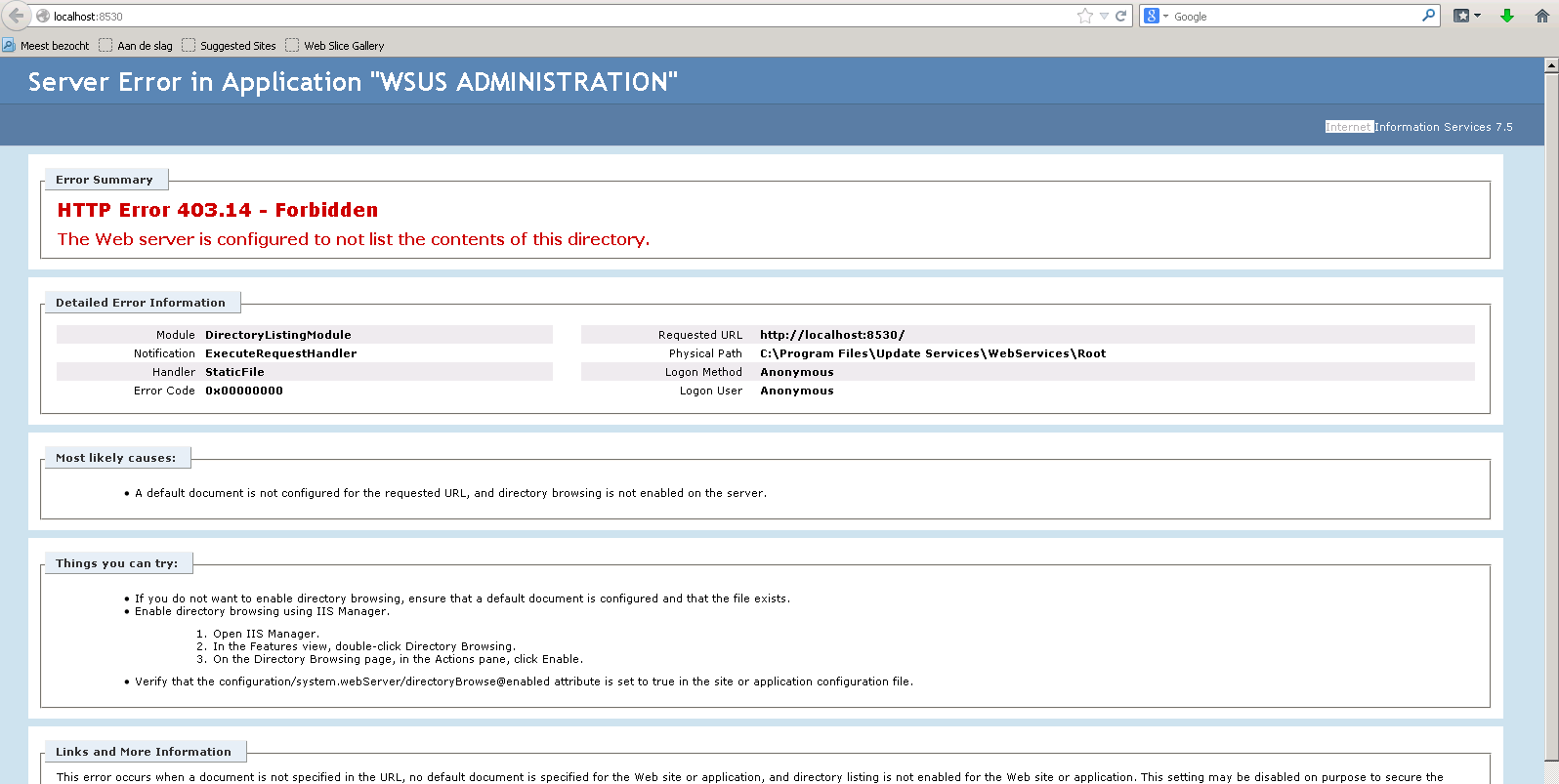Bookmark this page with the star icon
This screenshot has height=784, width=1559.
coord(1084,16)
